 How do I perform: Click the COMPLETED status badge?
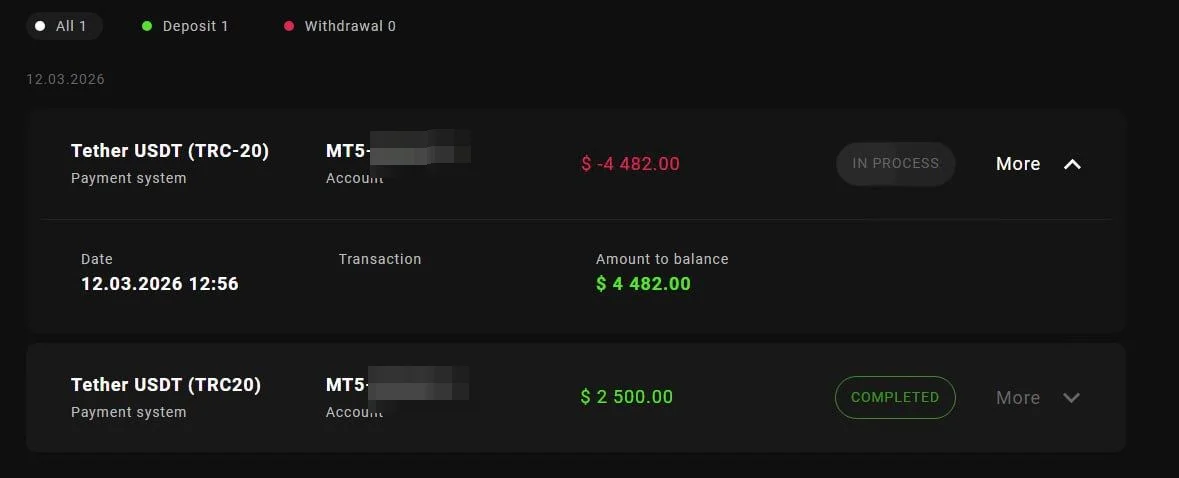point(895,397)
